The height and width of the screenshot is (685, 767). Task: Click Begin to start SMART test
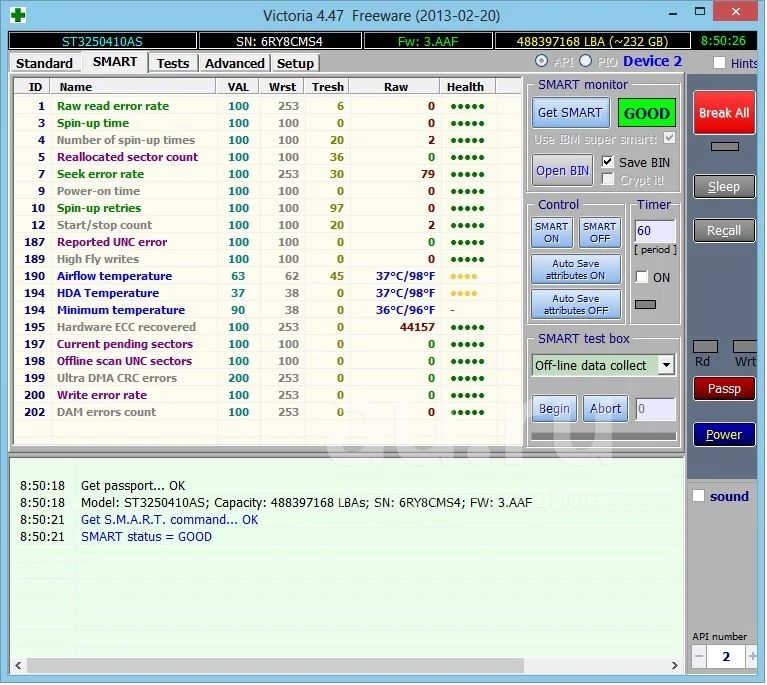pyautogui.click(x=554, y=409)
